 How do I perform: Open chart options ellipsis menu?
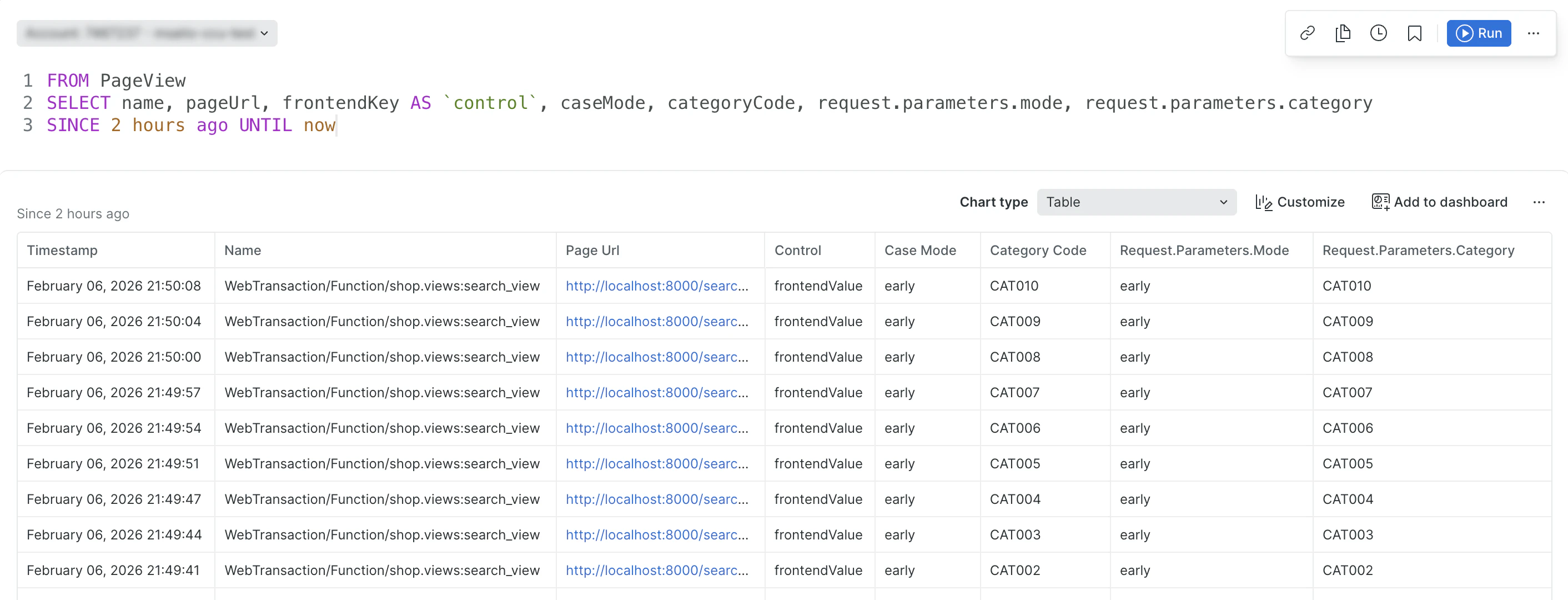tap(1538, 202)
